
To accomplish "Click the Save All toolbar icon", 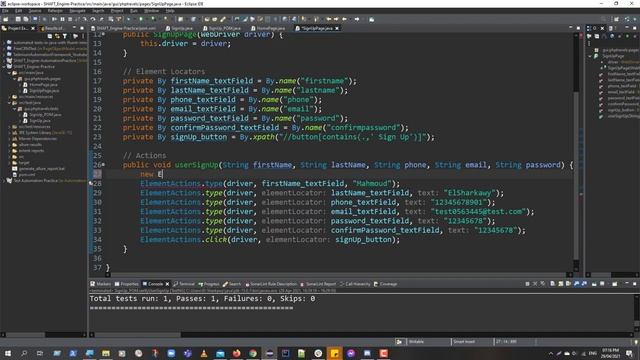I will [26, 19].
